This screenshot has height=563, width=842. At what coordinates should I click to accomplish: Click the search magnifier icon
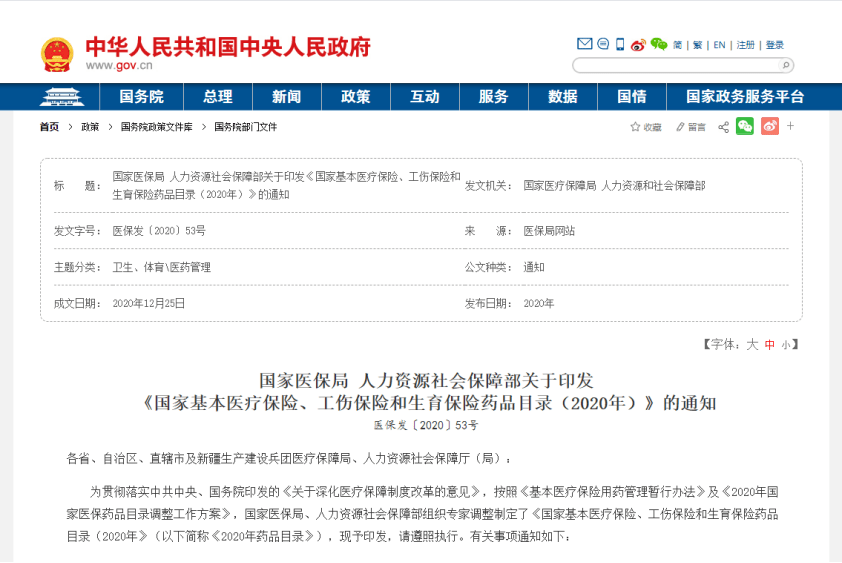(x=786, y=66)
